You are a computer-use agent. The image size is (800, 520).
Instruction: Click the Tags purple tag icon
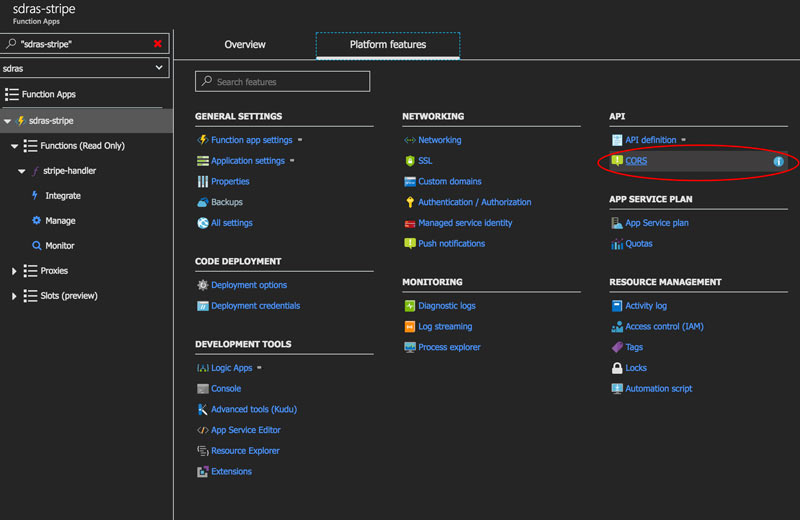pyautogui.click(x=617, y=348)
